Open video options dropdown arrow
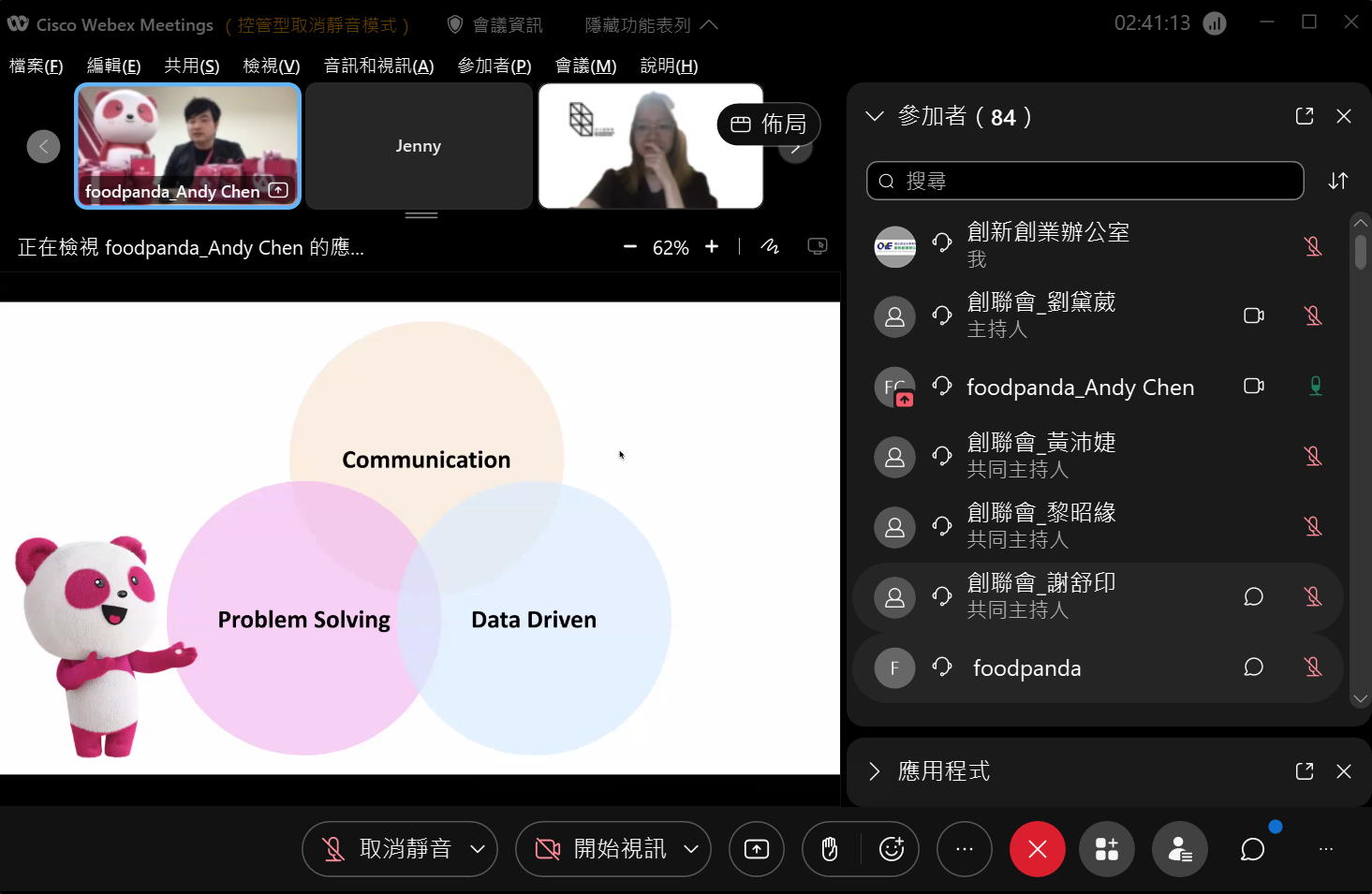 (691, 849)
